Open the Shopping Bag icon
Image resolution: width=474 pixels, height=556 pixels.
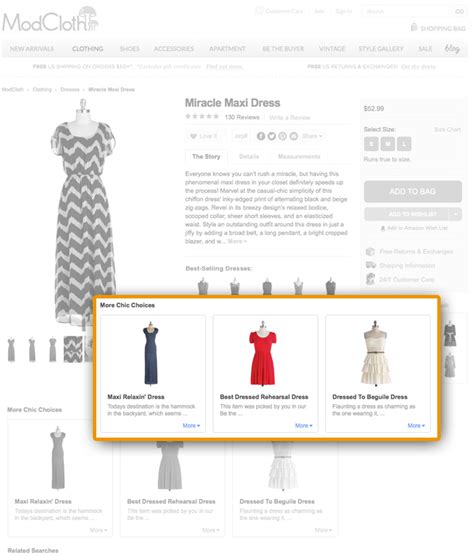(414, 27)
